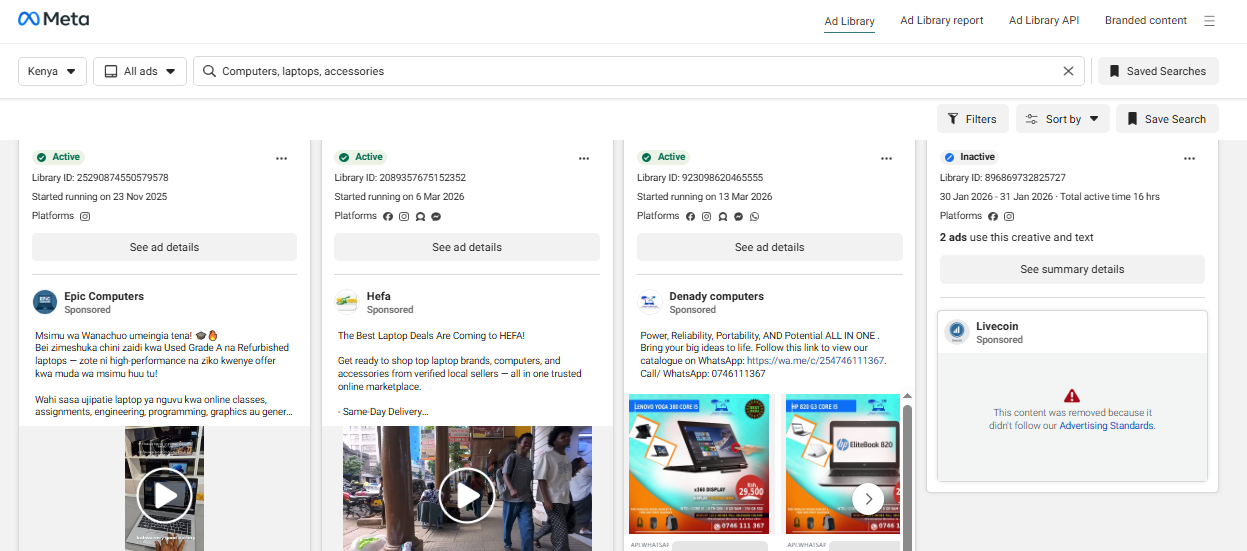Open the Hefa advertiser name link
This screenshot has height=551, width=1247.
point(378,296)
